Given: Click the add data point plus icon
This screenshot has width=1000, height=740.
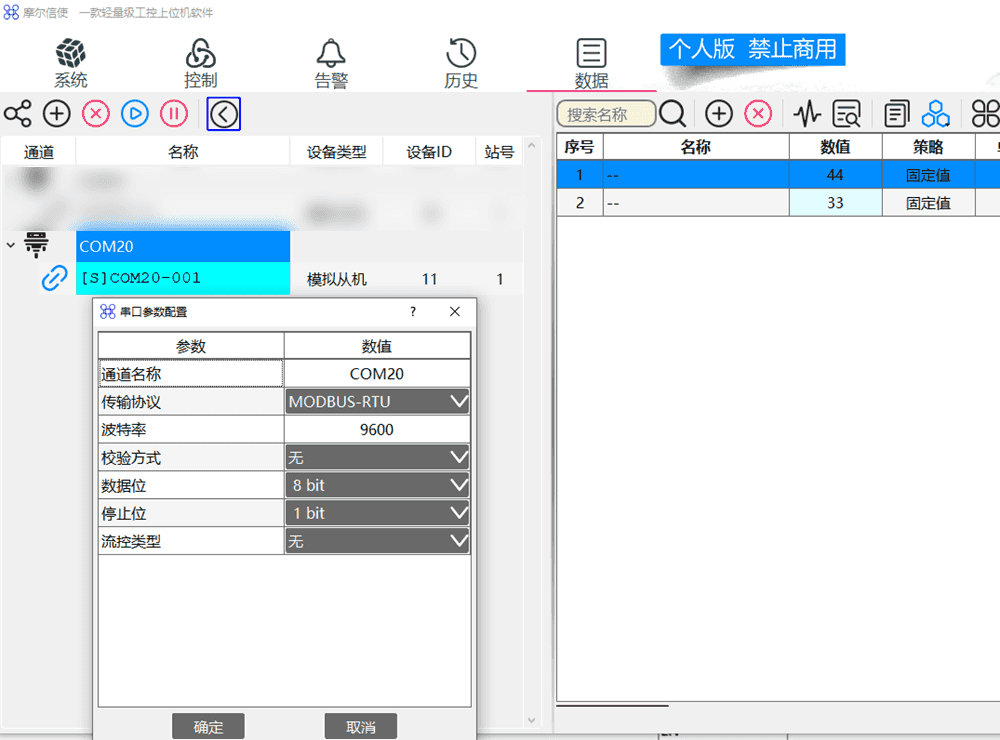Looking at the screenshot, I should click(719, 114).
